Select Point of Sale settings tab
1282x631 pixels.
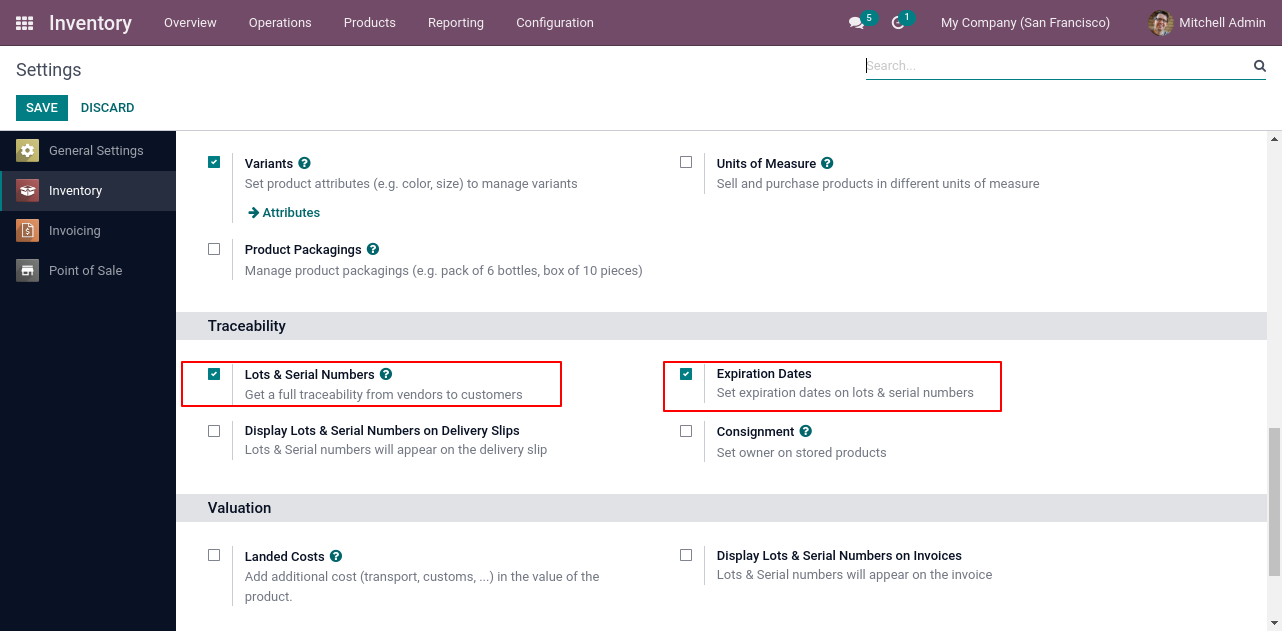click(85, 271)
